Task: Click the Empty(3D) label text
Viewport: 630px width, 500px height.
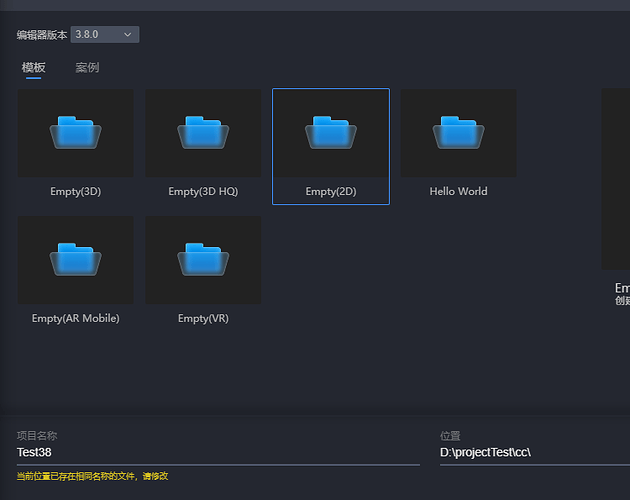Action: coord(76,191)
